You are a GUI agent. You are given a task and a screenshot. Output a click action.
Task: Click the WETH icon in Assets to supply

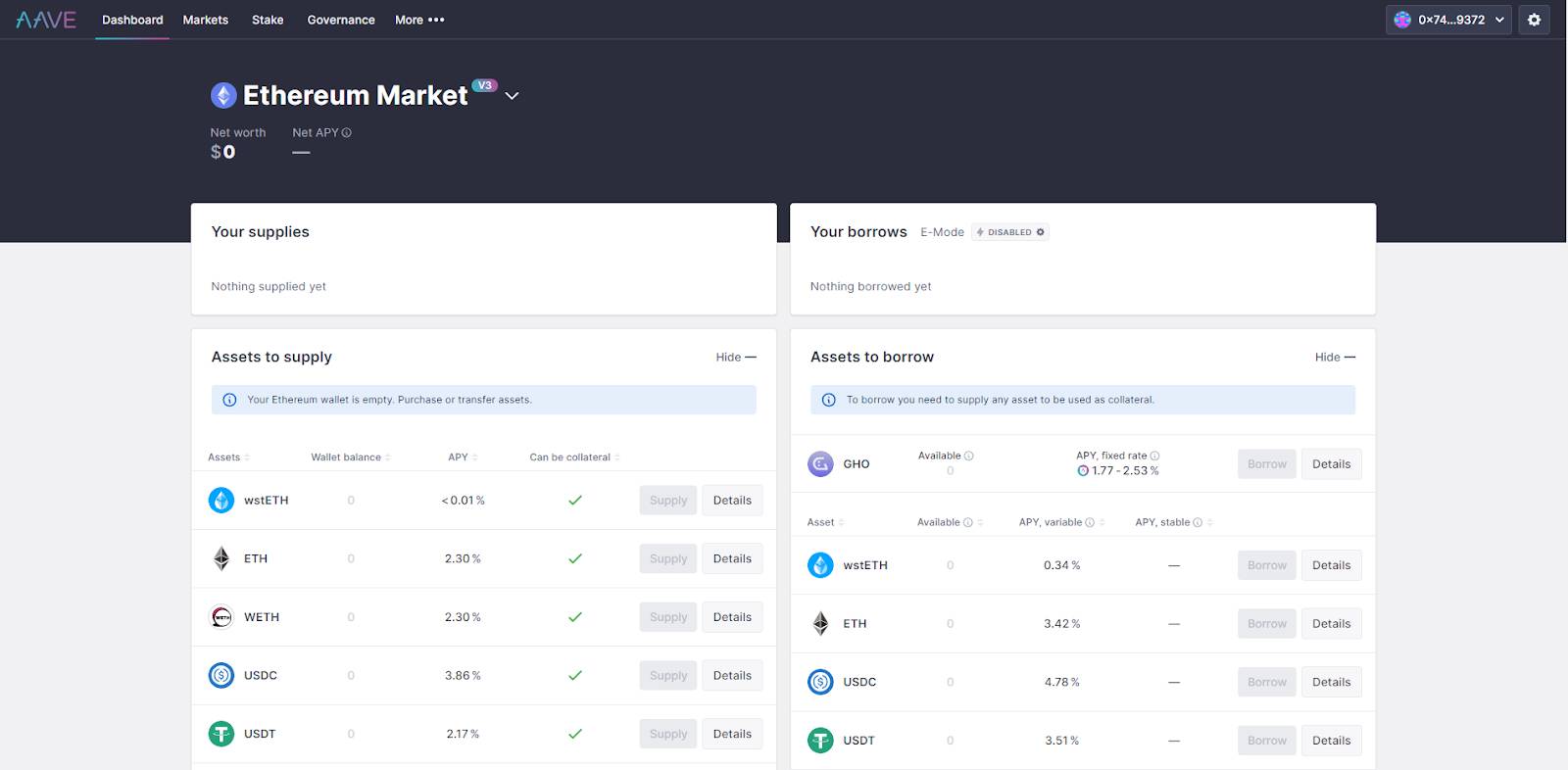click(221, 617)
